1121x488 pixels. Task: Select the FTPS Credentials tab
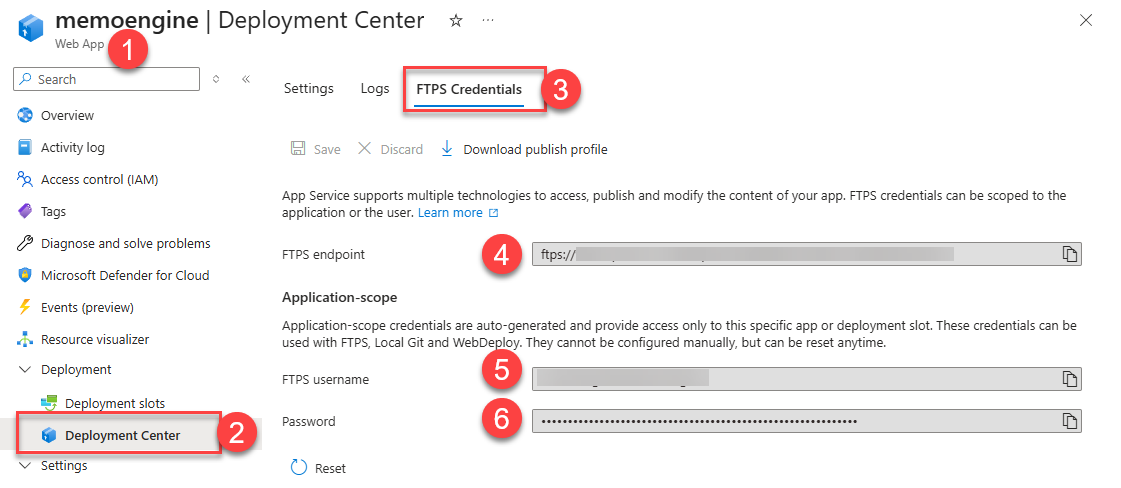coord(469,89)
